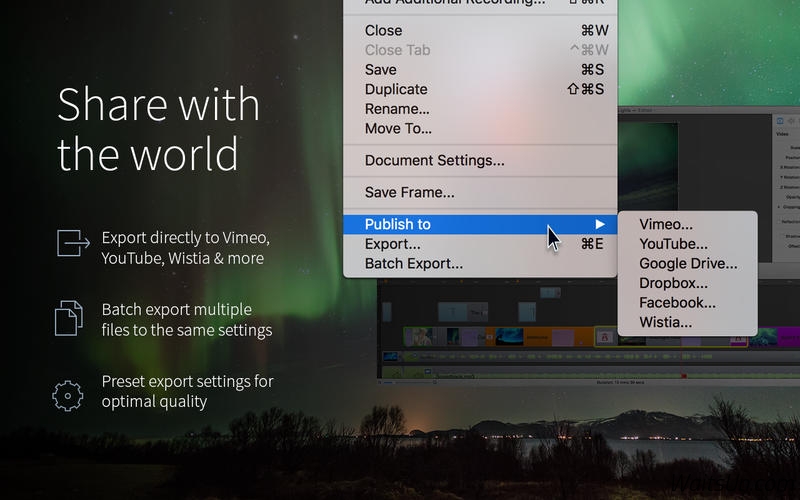Select Google Drive… in the submenu
Screen dimensions: 800x500
click(x=687, y=264)
